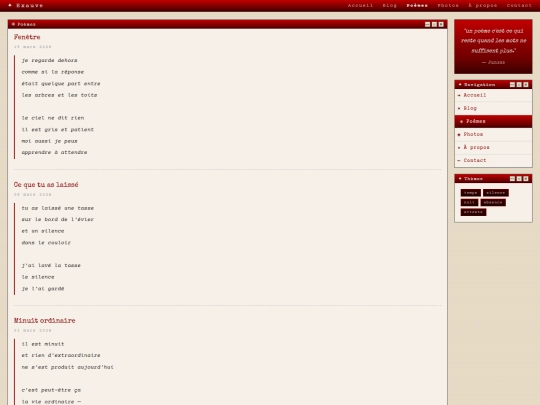Select Poèmes in the top navigation bar
Viewport: 540px width, 405px height.
click(x=417, y=6)
